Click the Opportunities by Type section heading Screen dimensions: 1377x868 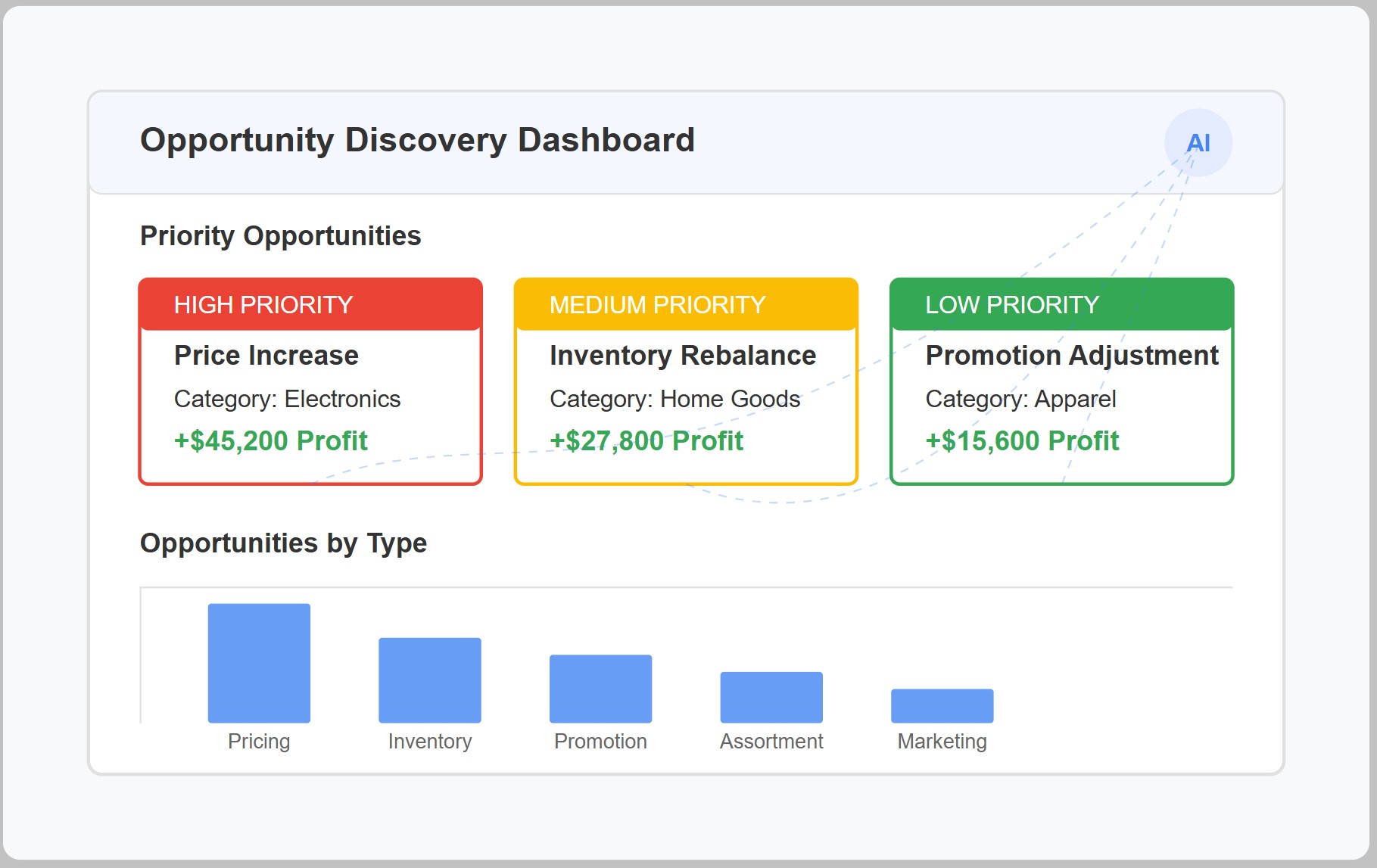(283, 543)
